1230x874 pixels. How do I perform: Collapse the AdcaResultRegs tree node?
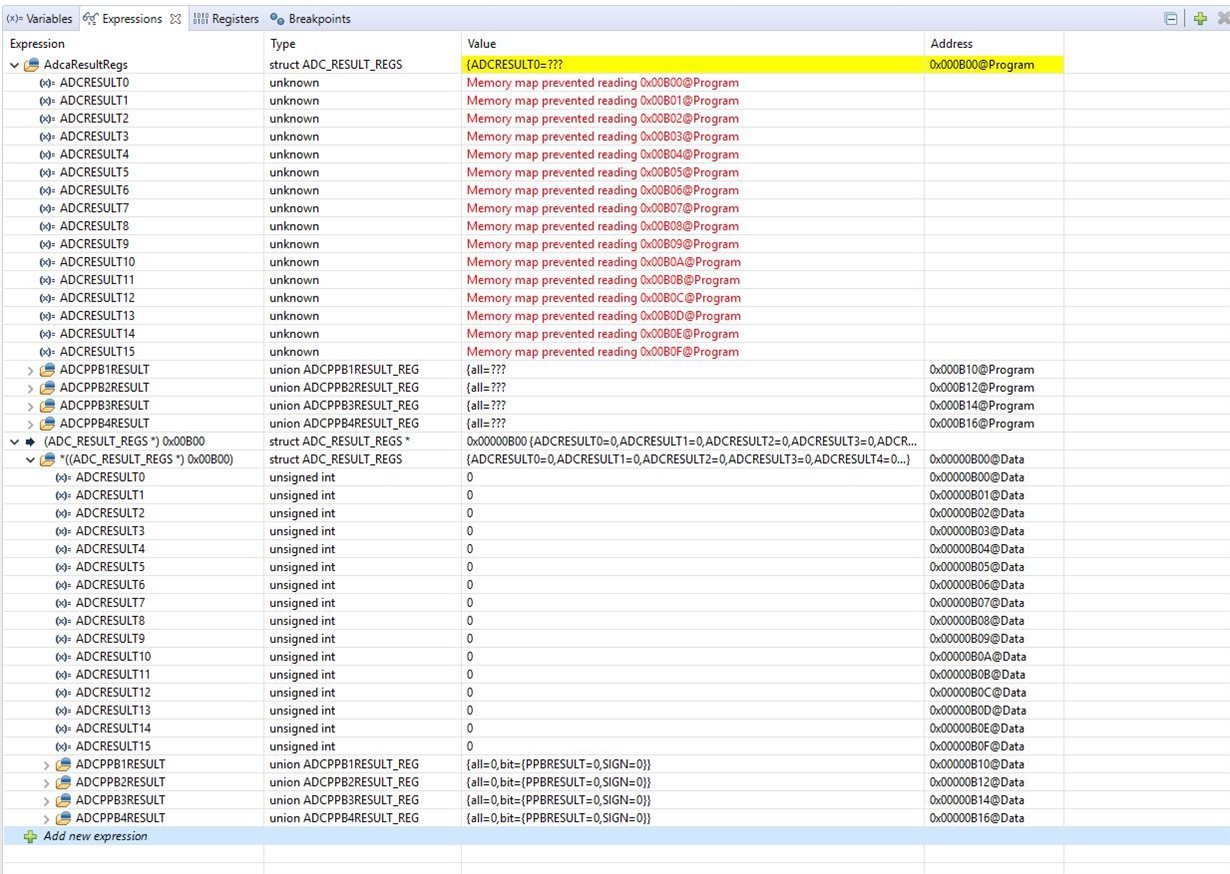pos(14,65)
